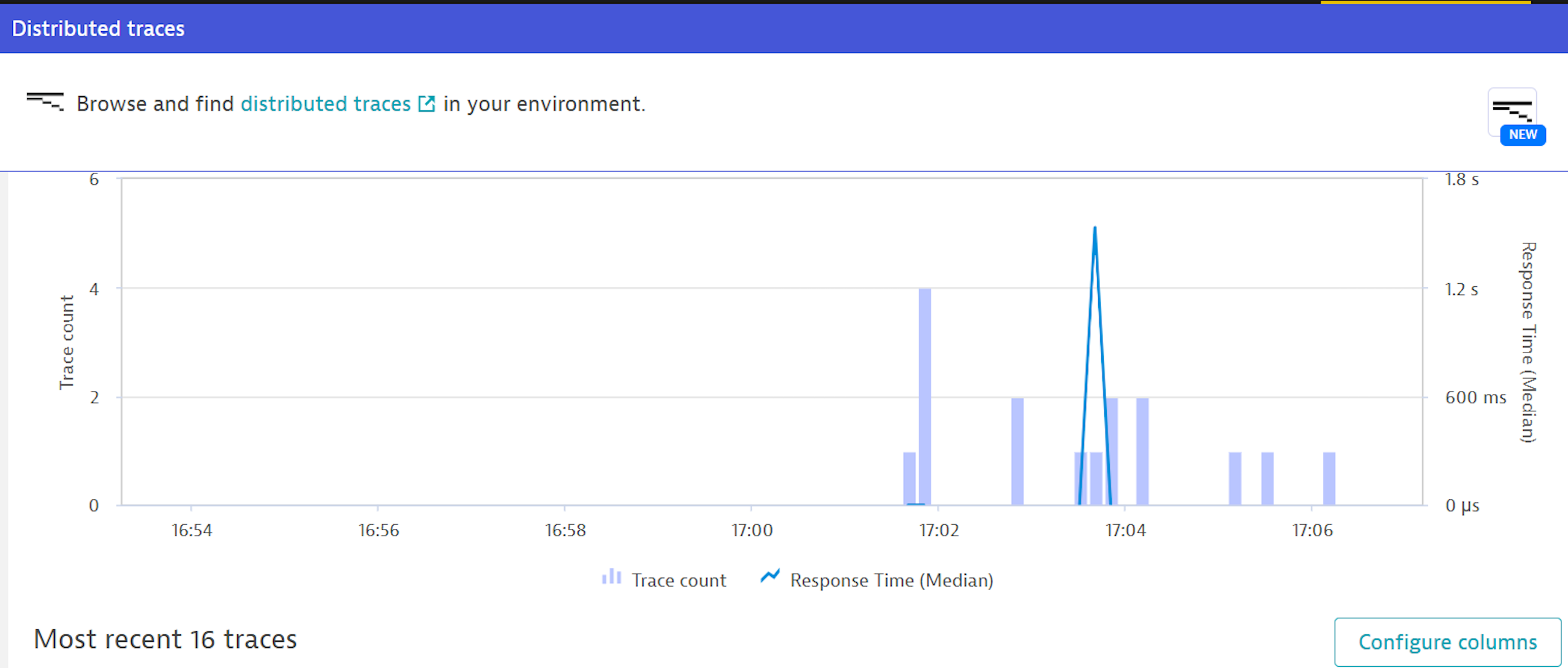
Task: Click the rightmost bar after 17:06
Action: (1329, 479)
